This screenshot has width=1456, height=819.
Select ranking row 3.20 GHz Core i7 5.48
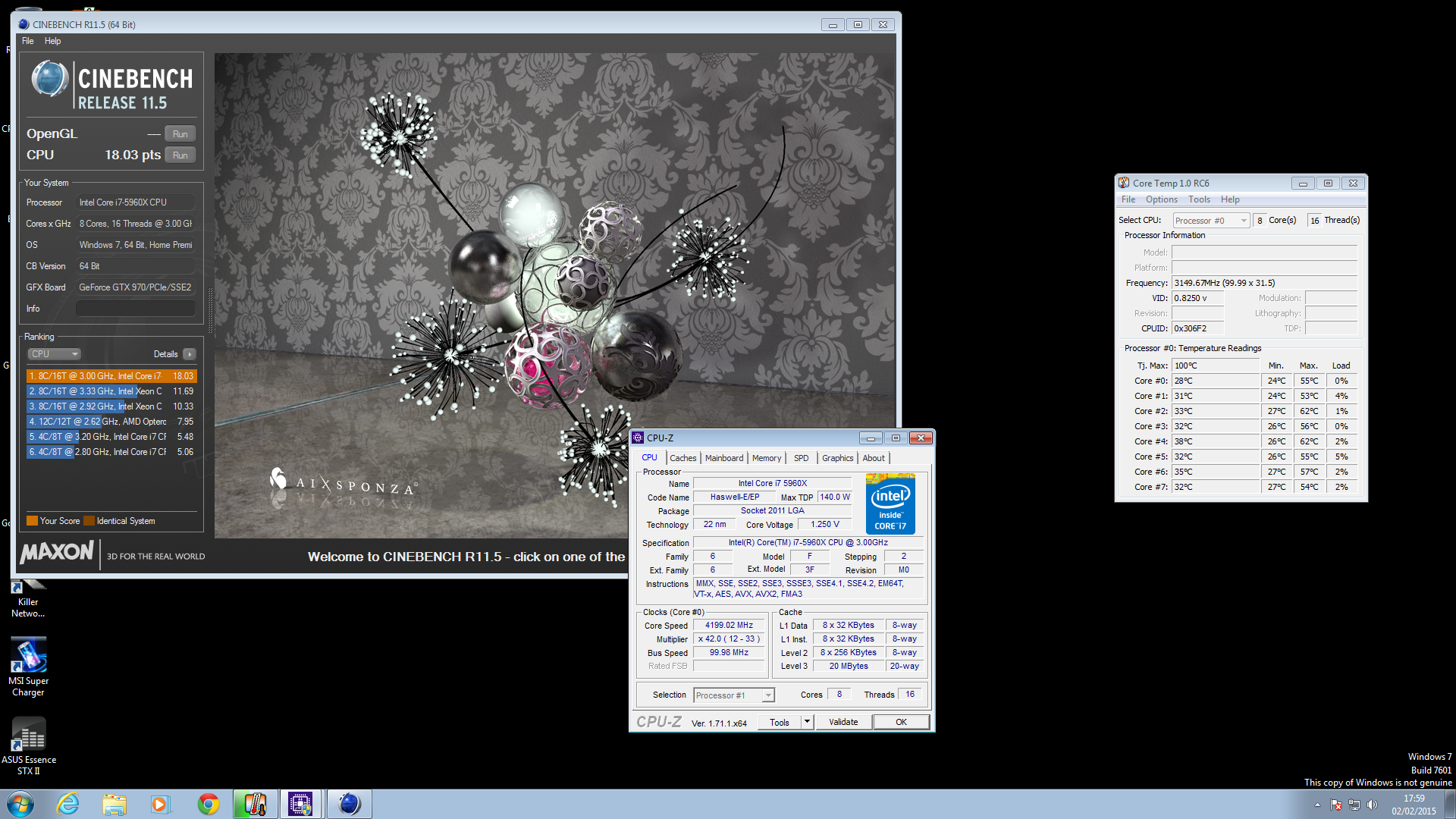(x=111, y=437)
